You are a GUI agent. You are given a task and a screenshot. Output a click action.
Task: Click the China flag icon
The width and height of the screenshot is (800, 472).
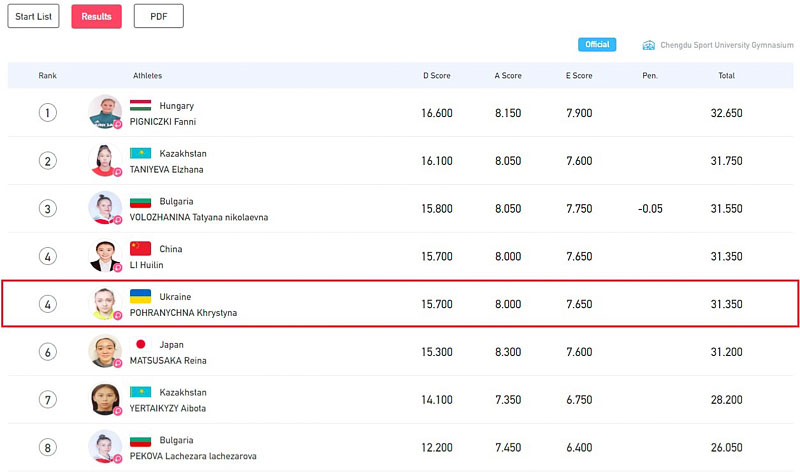coord(140,249)
